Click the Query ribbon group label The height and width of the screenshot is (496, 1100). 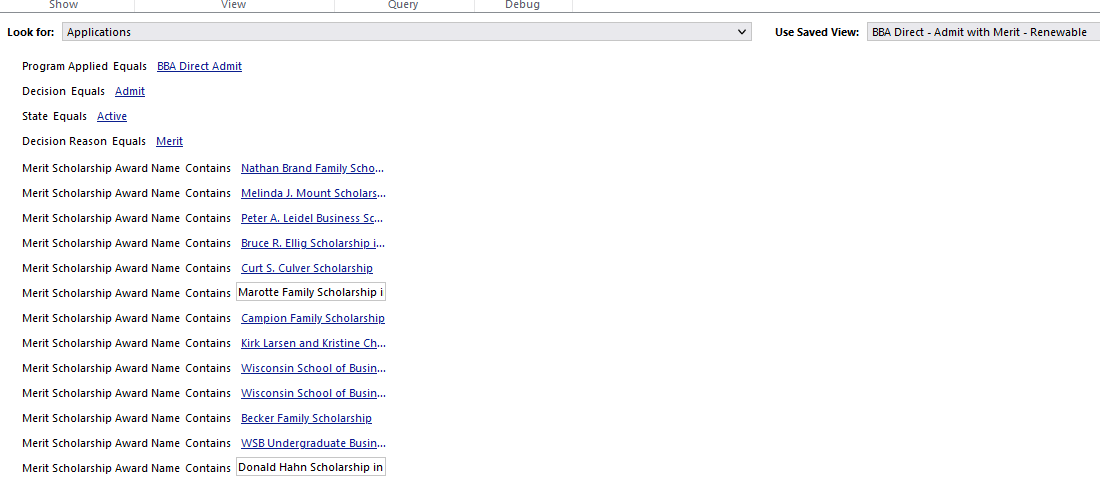[x=403, y=5]
